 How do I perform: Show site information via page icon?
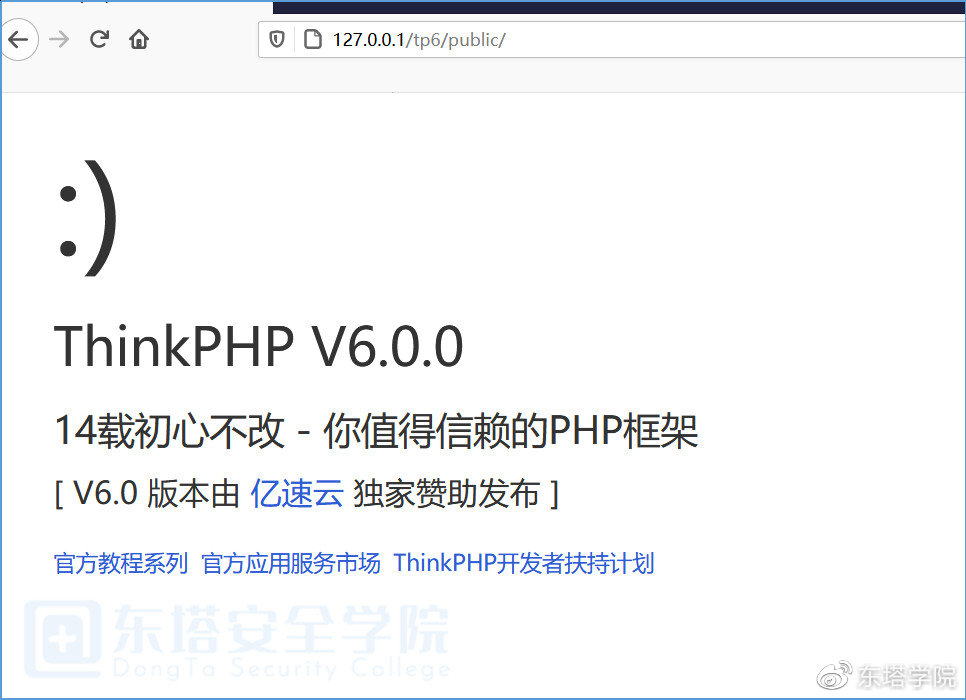click(313, 39)
